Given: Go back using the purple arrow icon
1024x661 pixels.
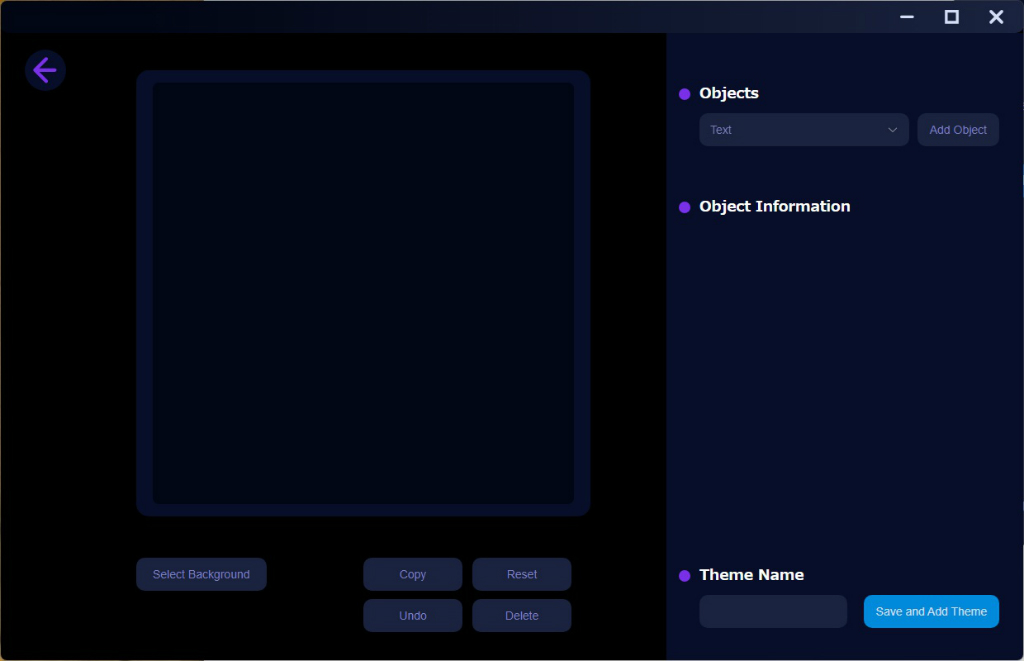Looking at the screenshot, I should [45, 71].
